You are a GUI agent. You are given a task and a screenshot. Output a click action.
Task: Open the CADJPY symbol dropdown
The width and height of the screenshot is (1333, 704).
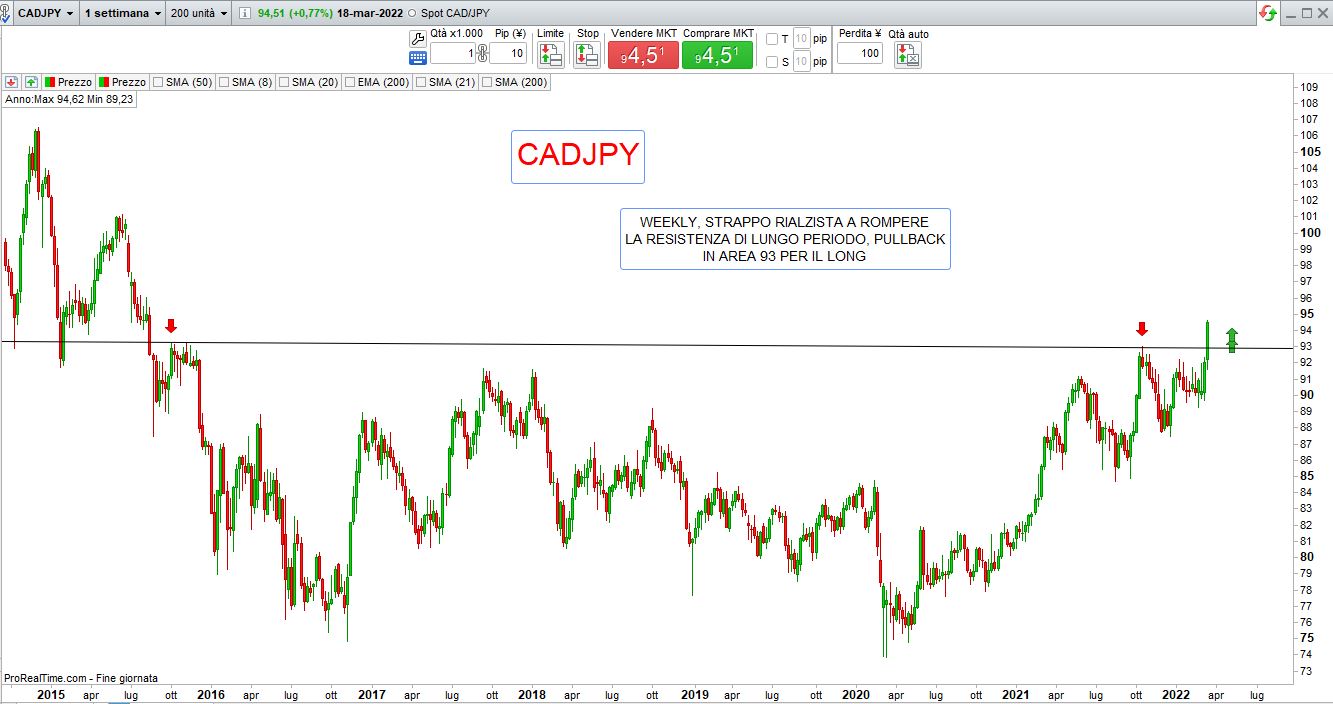coord(44,13)
